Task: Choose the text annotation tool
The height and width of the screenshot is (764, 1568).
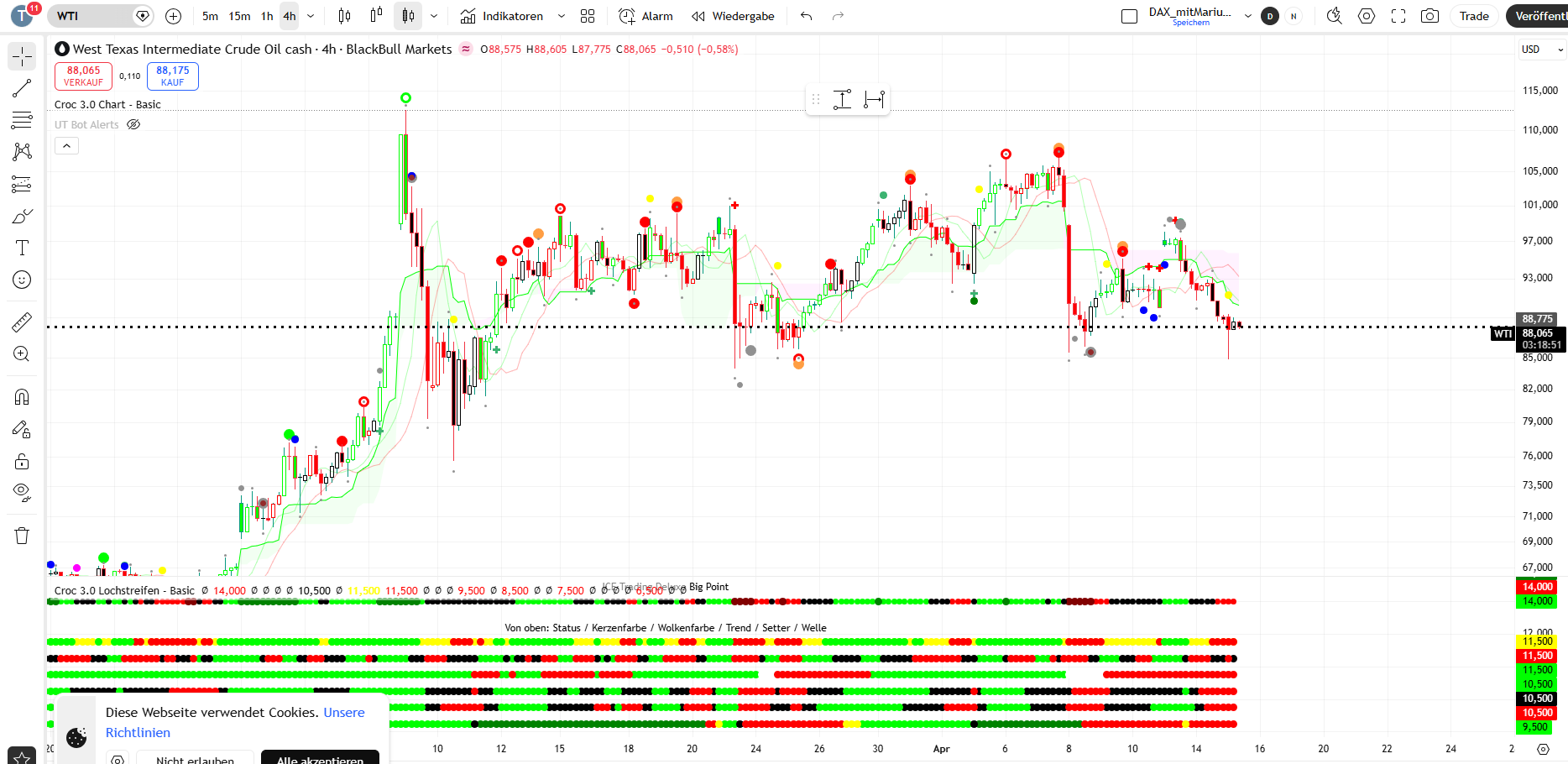Action: (x=22, y=248)
